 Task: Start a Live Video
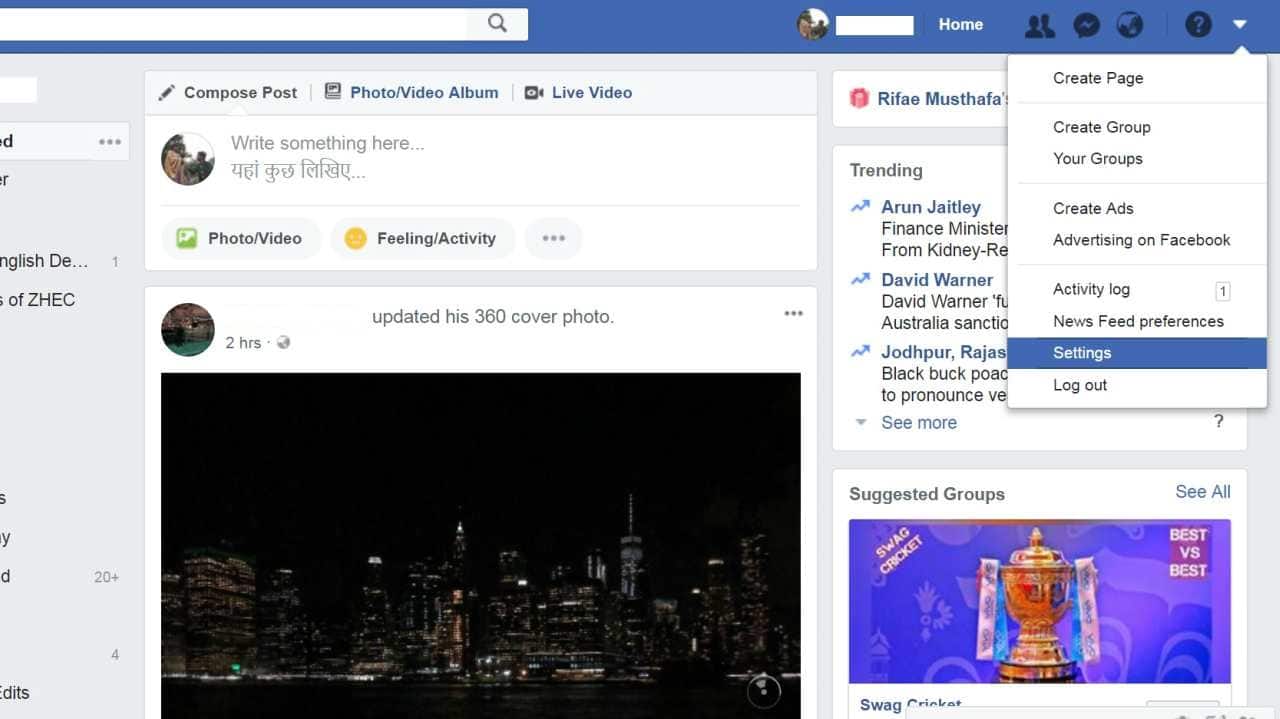(x=579, y=92)
